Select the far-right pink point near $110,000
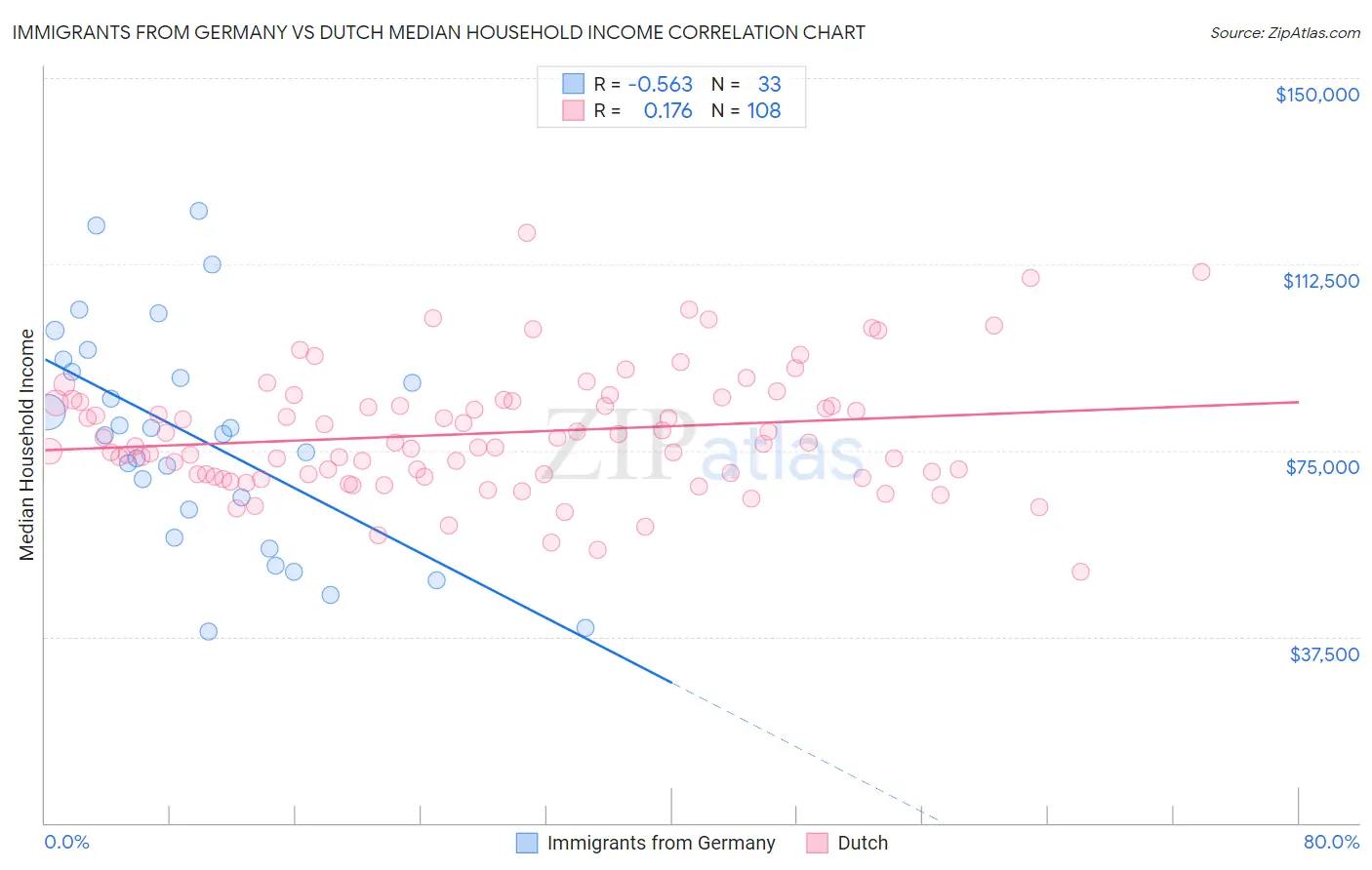This screenshot has width=1372, height=870. pos(1201,272)
